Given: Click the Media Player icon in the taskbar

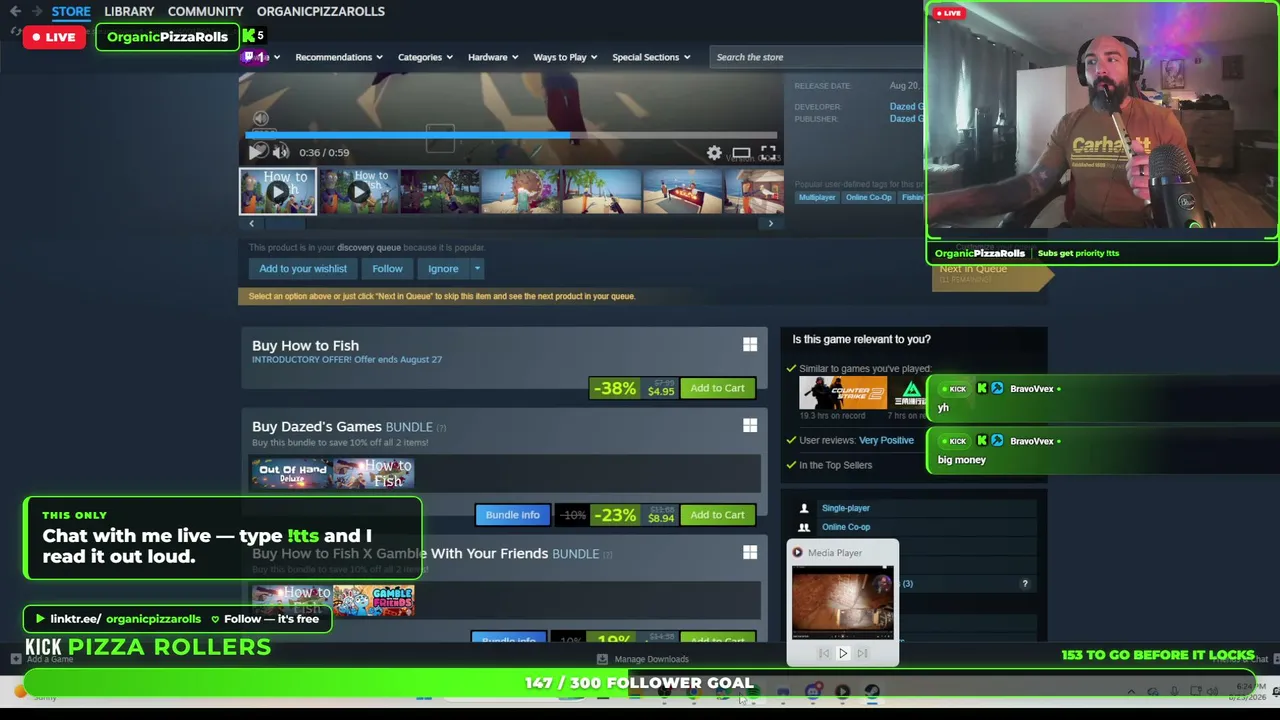Looking at the screenshot, I should (x=842, y=691).
